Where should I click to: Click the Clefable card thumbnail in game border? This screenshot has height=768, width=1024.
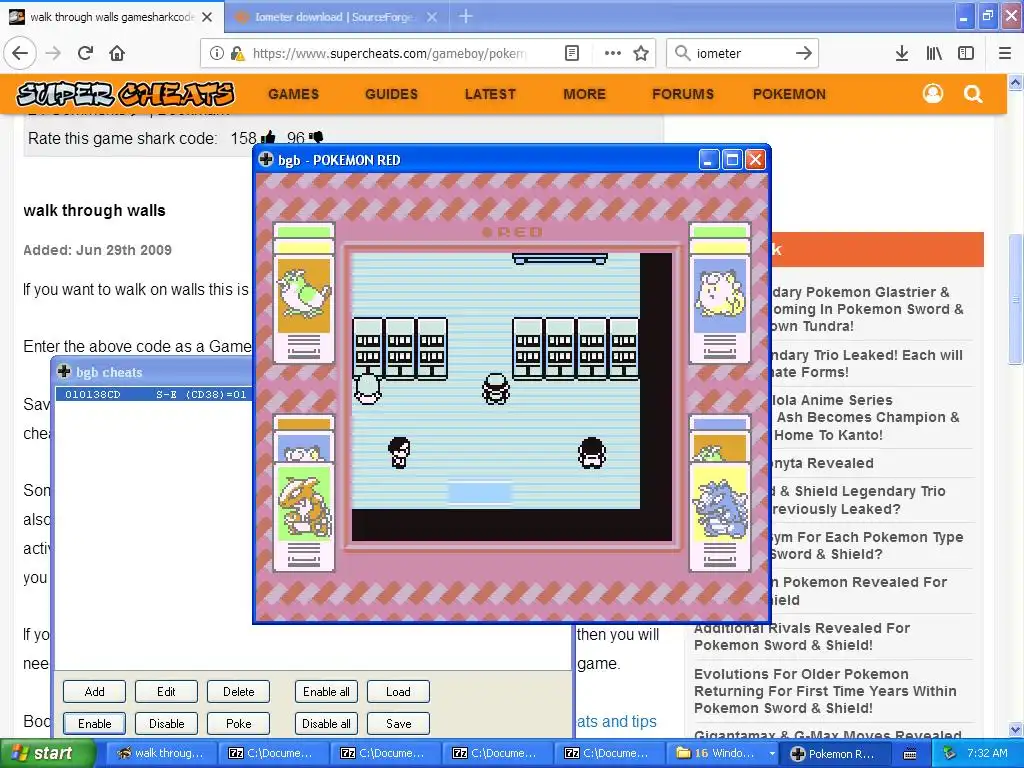point(720,293)
